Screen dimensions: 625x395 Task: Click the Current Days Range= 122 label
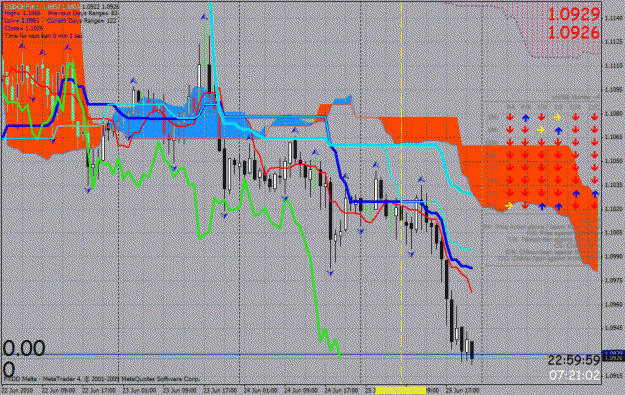coord(82,21)
